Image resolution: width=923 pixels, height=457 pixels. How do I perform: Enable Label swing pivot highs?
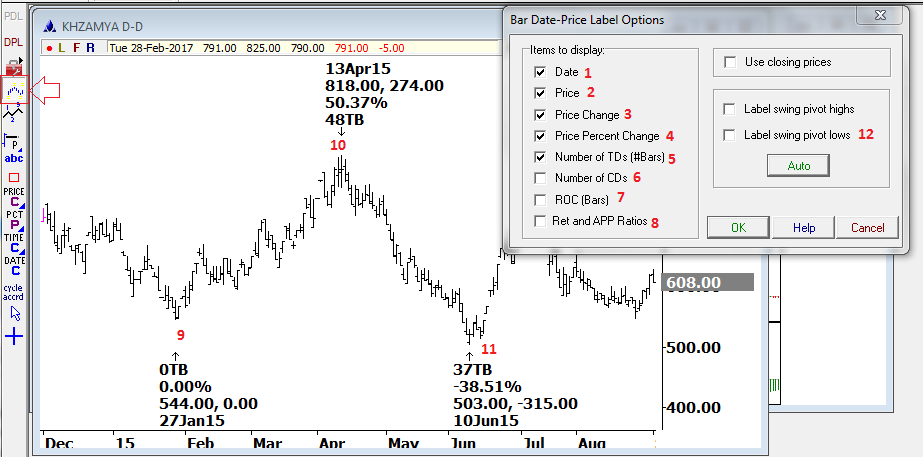(x=729, y=109)
